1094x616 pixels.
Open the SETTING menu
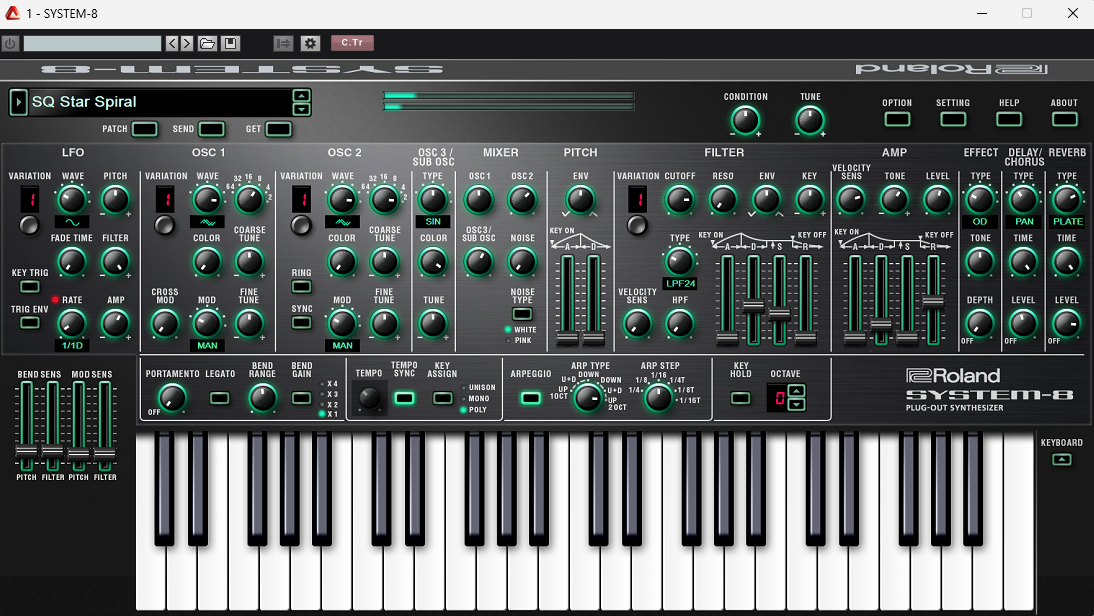click(953, 119)
